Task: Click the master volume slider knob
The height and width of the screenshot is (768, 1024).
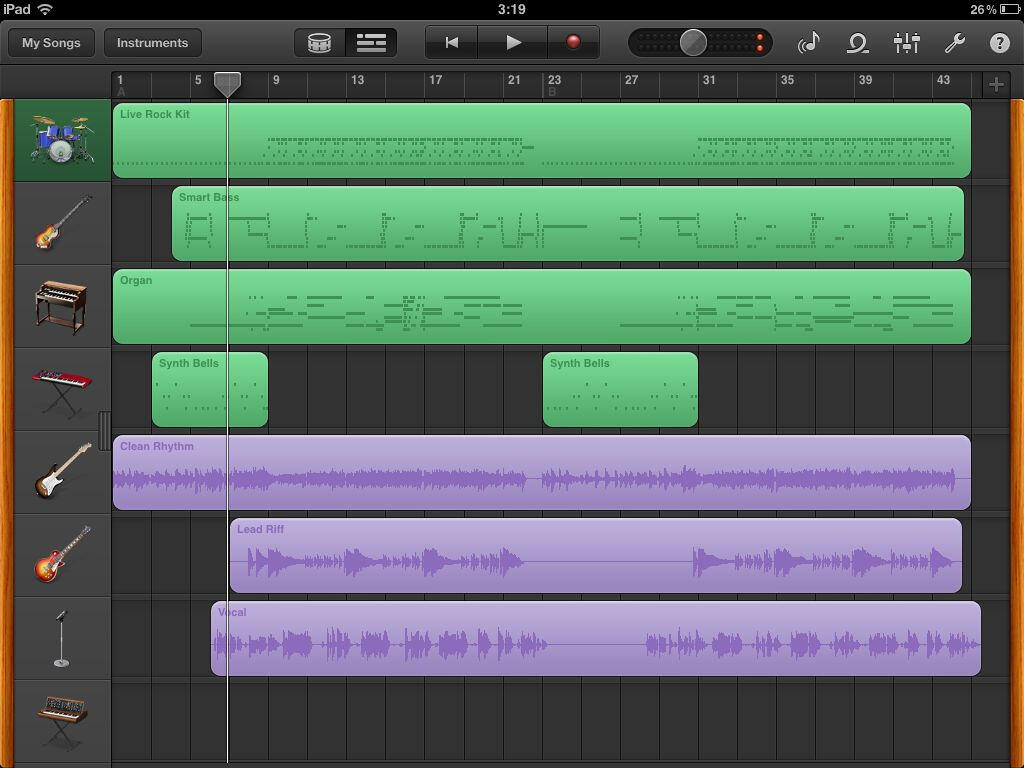Action: point(693,43)
